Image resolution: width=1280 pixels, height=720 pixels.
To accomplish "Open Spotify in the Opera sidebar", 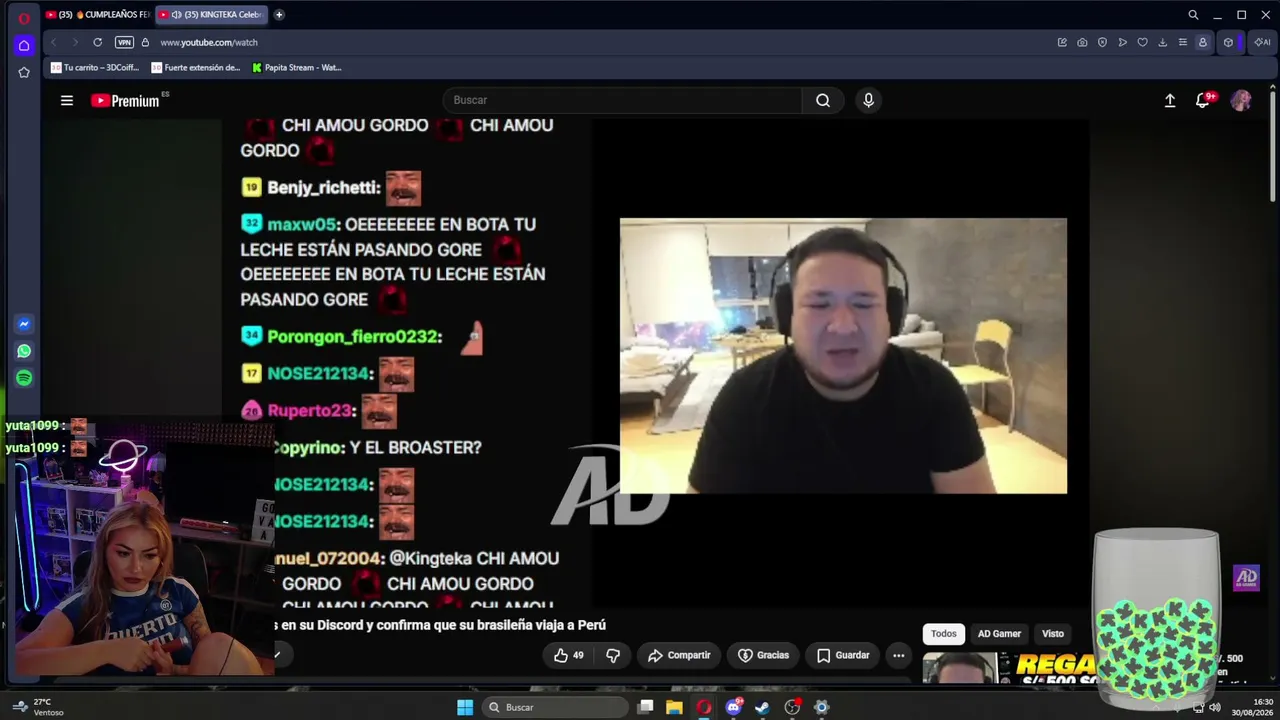I will tap(24, 378).
